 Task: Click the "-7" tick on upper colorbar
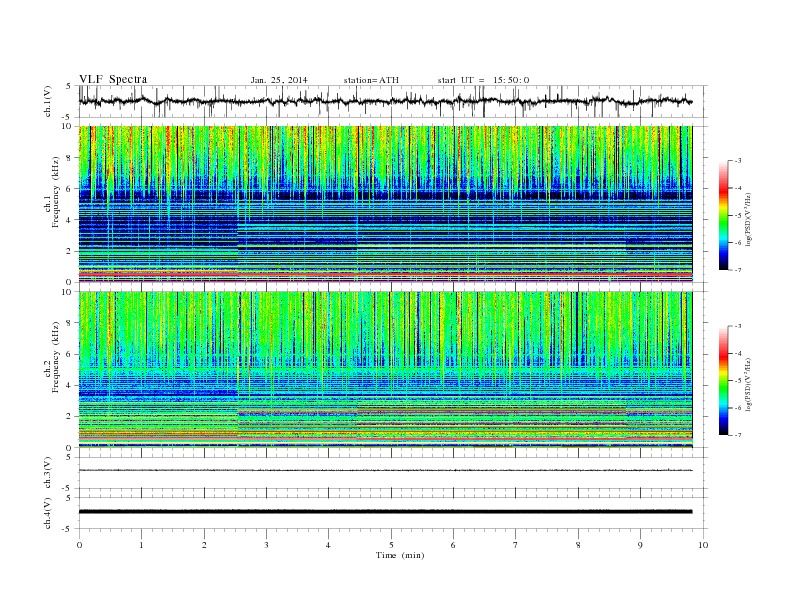(738, 270)
